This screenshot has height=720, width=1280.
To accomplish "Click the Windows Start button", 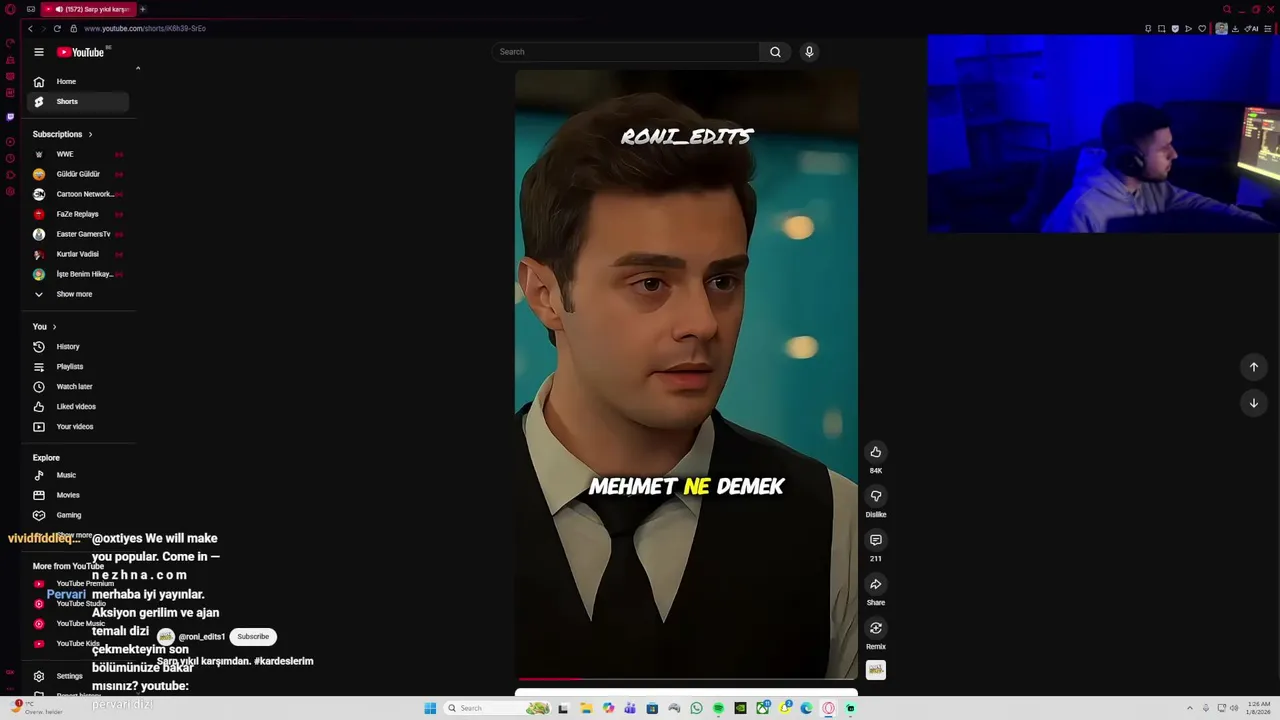I will click(430, 708).
